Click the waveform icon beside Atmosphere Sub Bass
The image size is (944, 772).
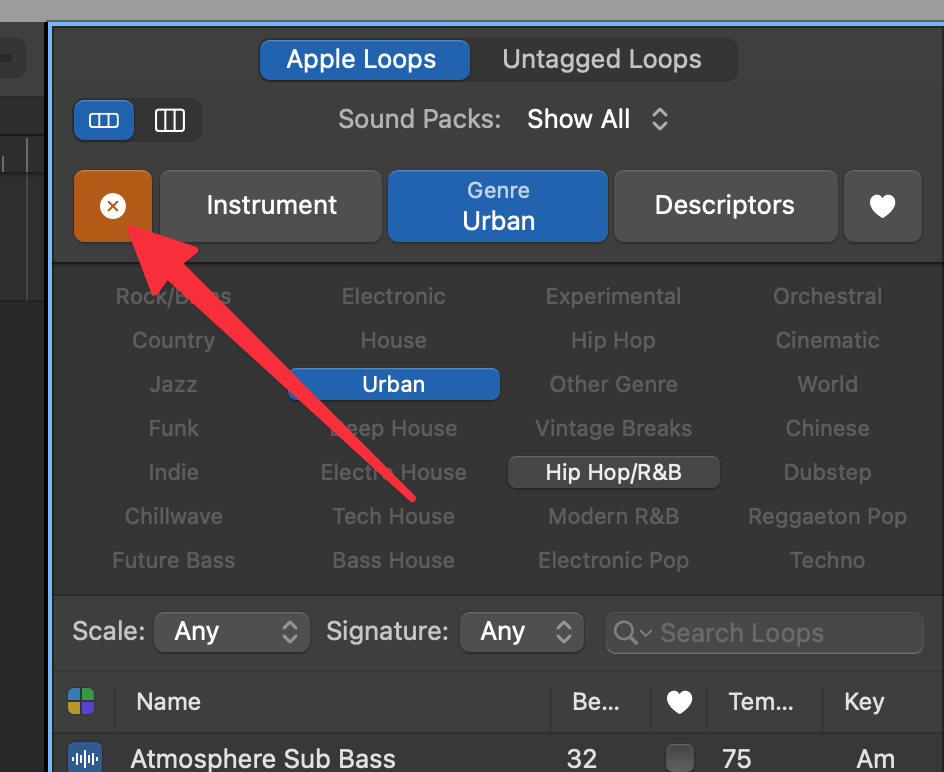85,759
